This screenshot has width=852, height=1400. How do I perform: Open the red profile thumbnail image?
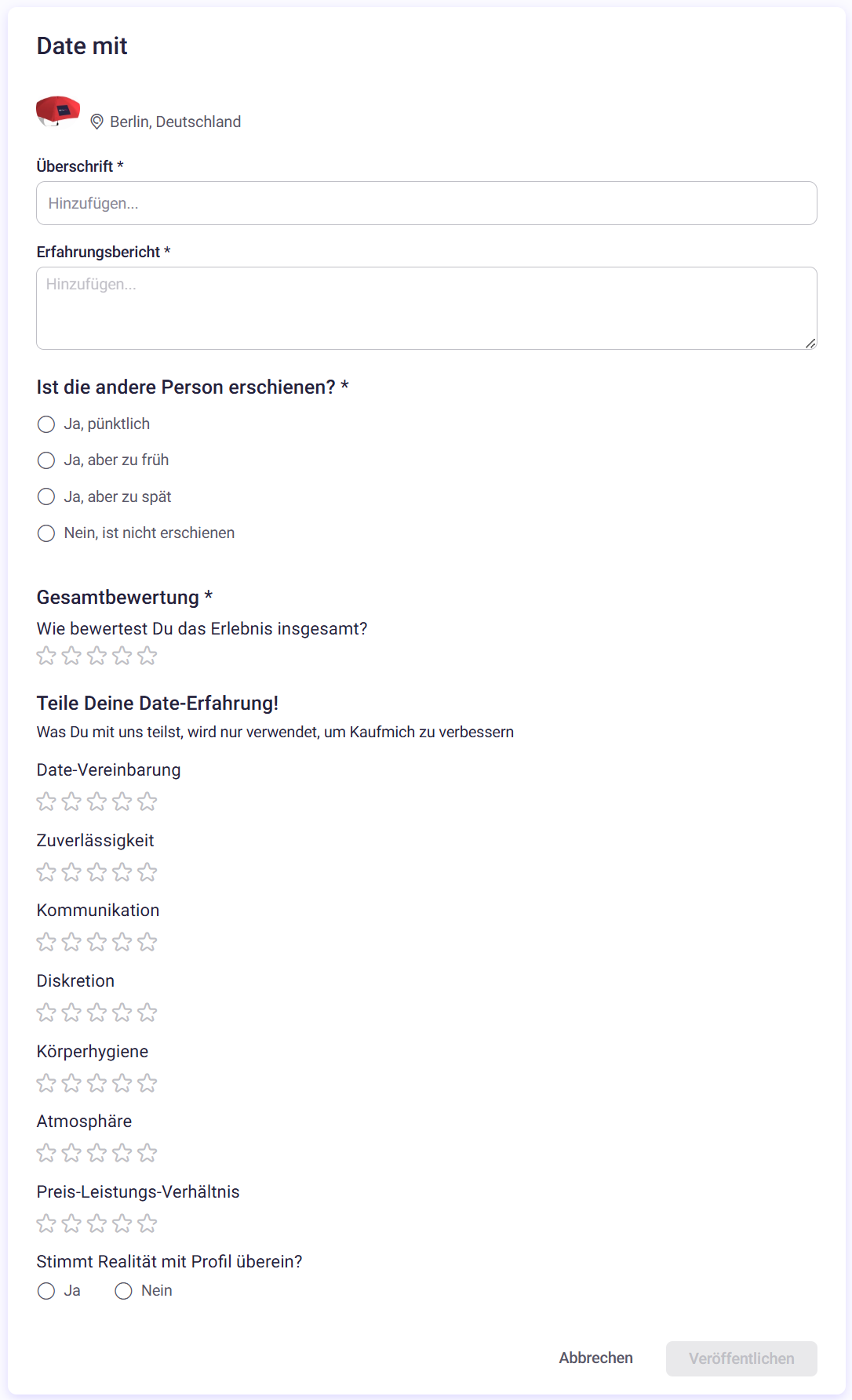58,111
